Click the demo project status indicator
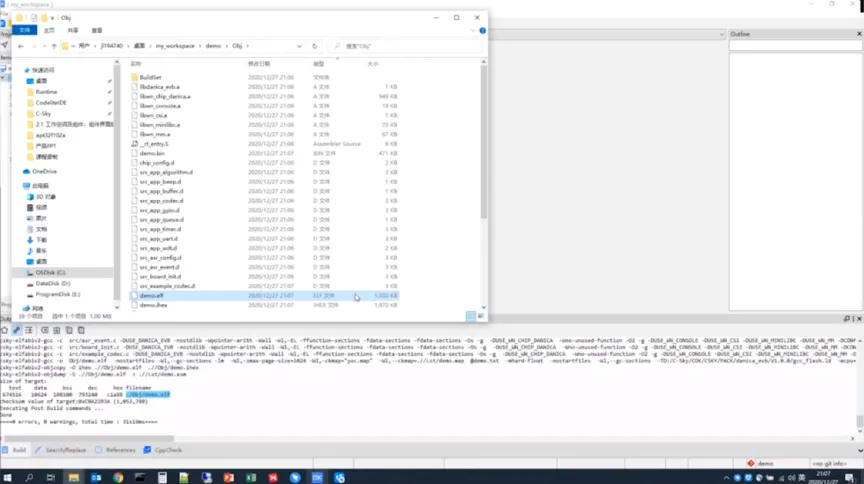The height and width of the screenshot is (484, 864). coord(761,464)
